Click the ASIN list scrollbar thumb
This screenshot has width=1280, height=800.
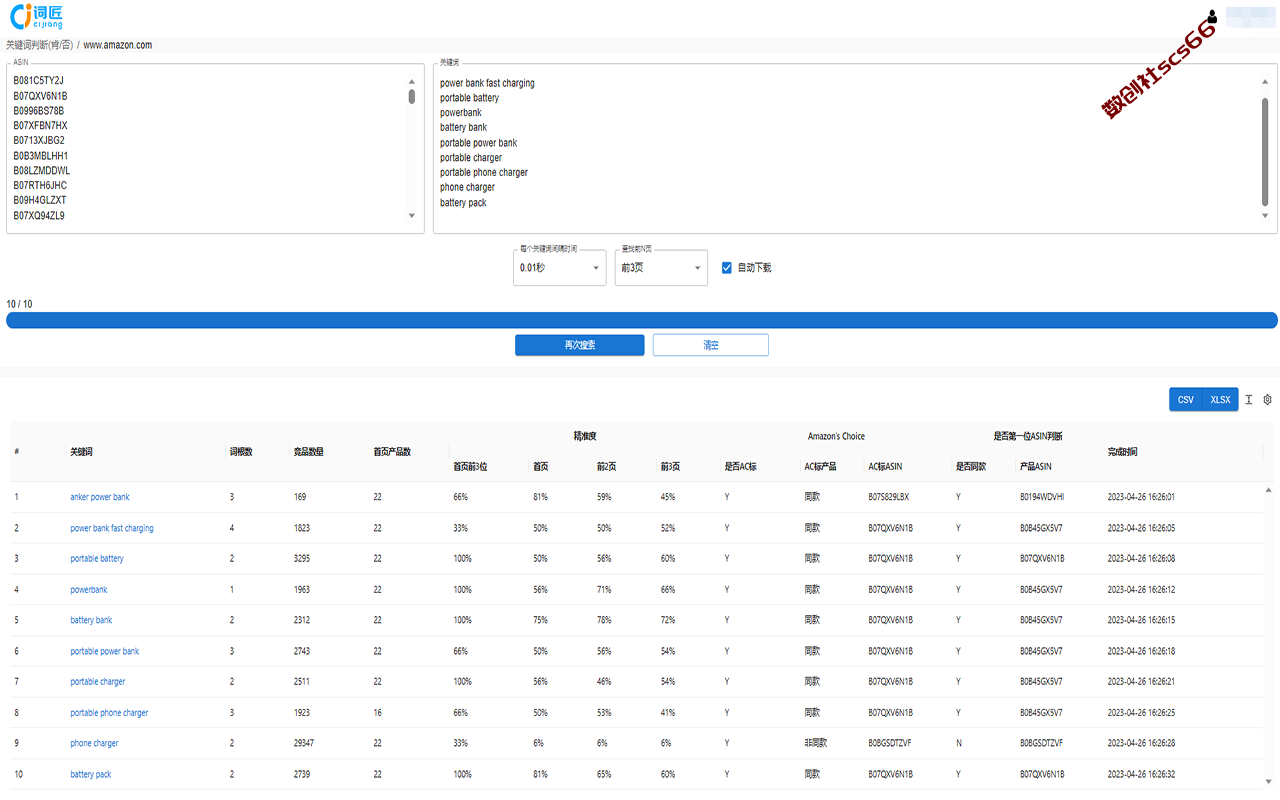click(x=412, y=96)
